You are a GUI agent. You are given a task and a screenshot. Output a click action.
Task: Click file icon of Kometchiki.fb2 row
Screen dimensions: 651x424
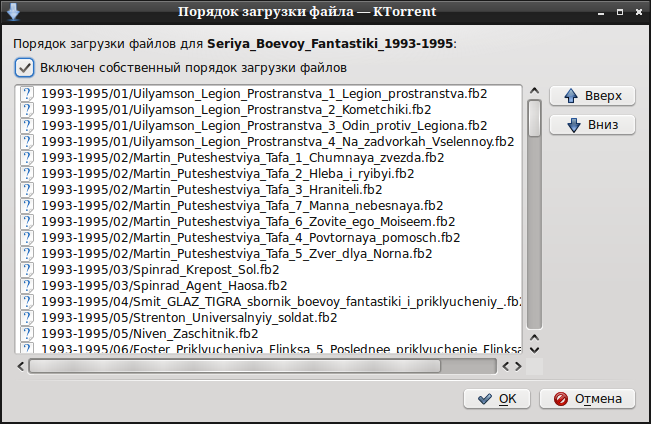click(x=27, y=110)
